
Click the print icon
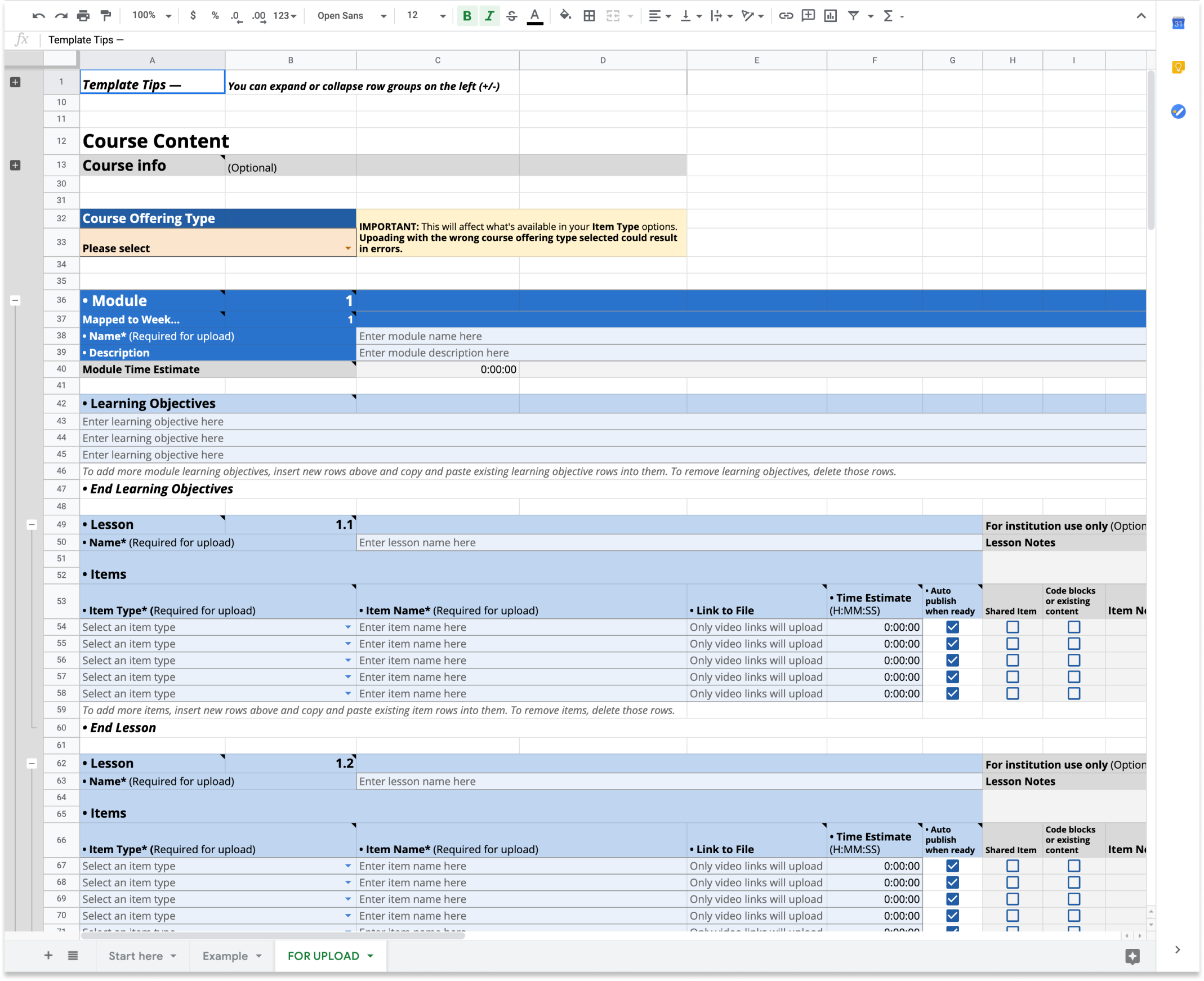pyautogui.click(x=83, y=16)
